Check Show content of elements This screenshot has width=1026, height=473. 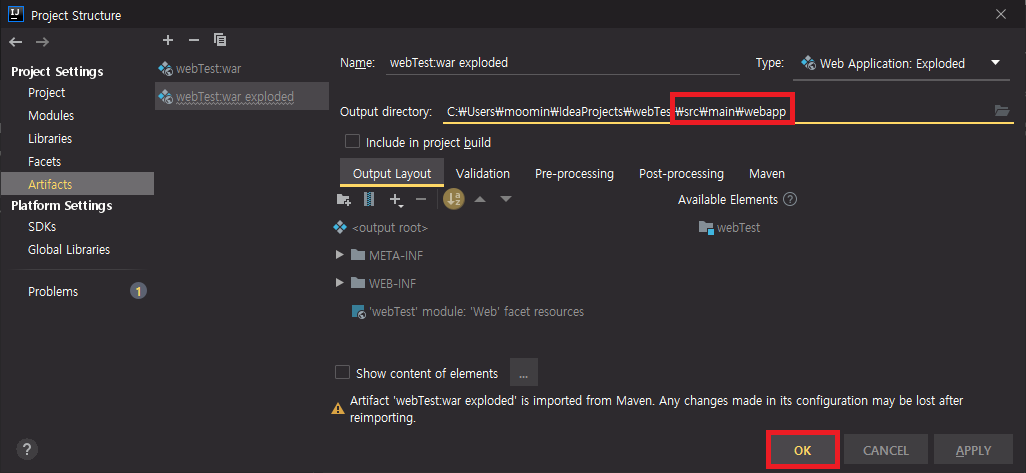(342, 372)
